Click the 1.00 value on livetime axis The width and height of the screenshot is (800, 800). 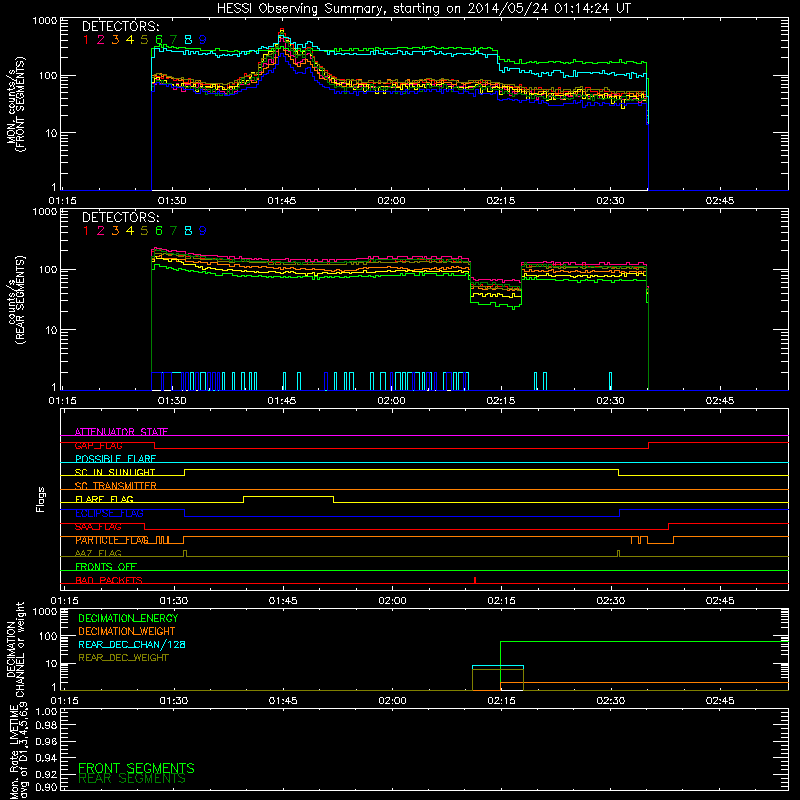coord(46,711)
